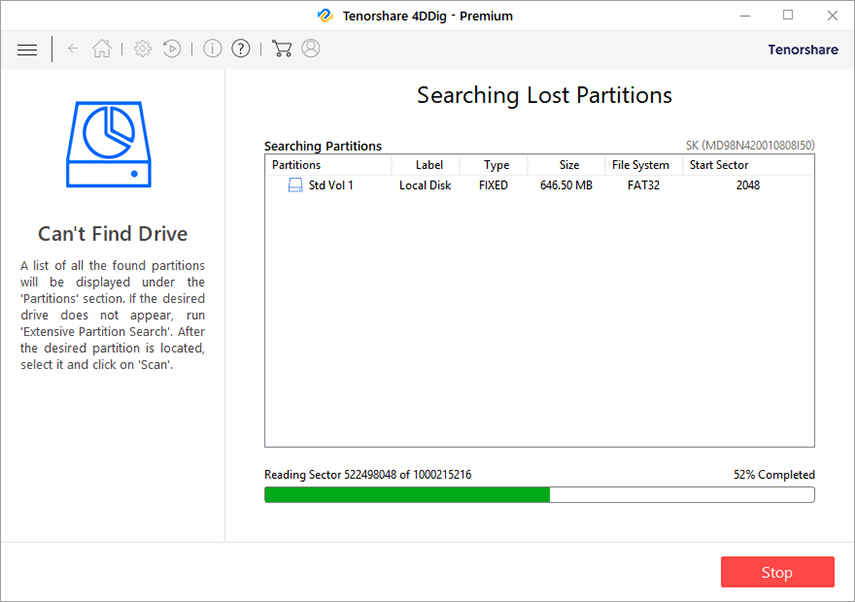The height and width of the screenshot is (602, 855).
Task: Go back with the arrow icon
Action: 73,49
